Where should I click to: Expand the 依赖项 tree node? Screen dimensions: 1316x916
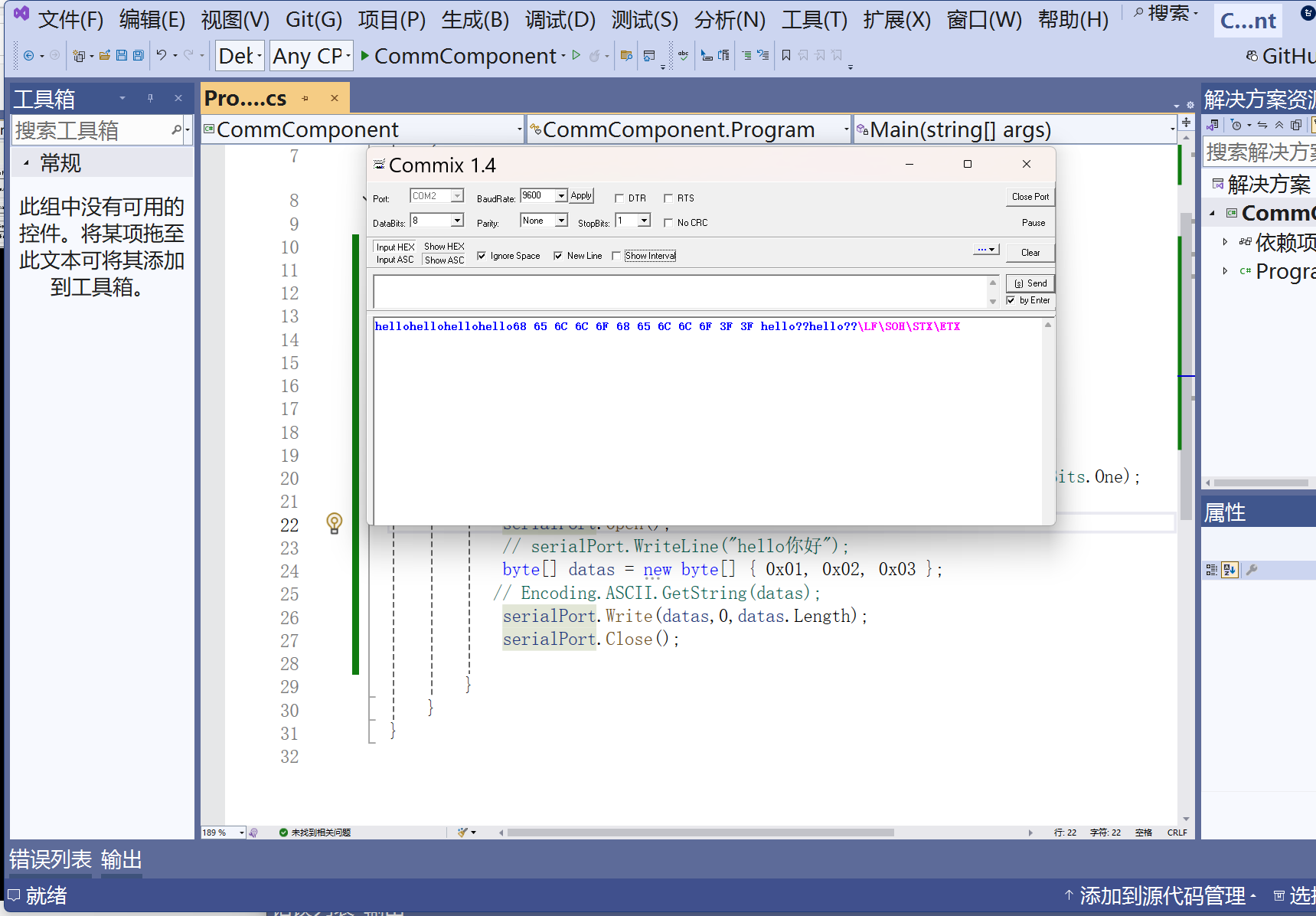[x=1225, y=242]
